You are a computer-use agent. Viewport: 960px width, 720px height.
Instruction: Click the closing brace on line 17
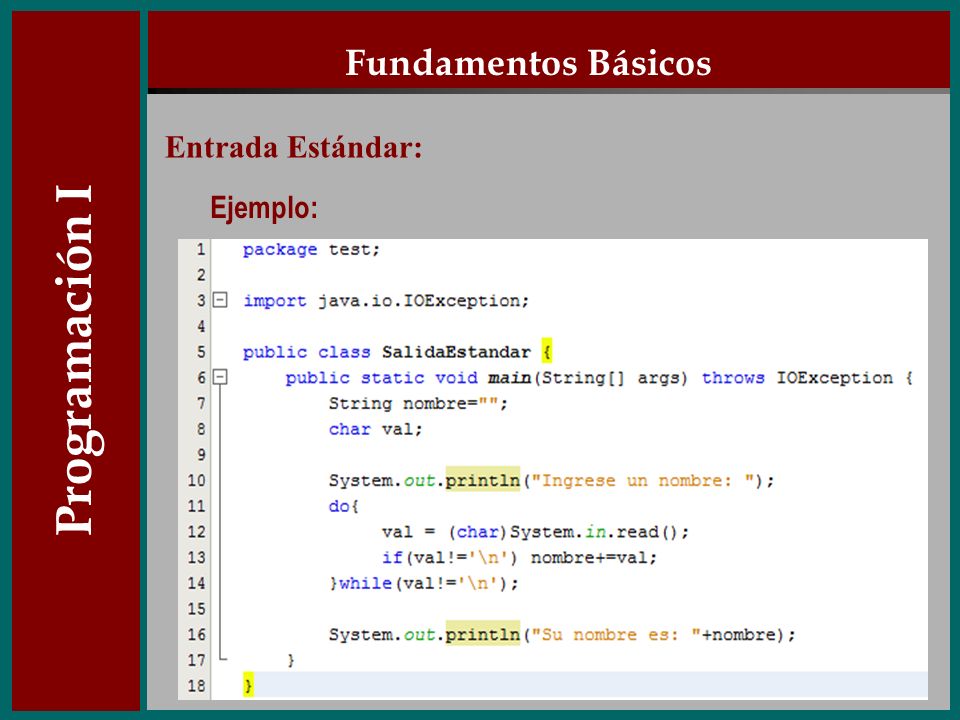[x=291, y=660]
